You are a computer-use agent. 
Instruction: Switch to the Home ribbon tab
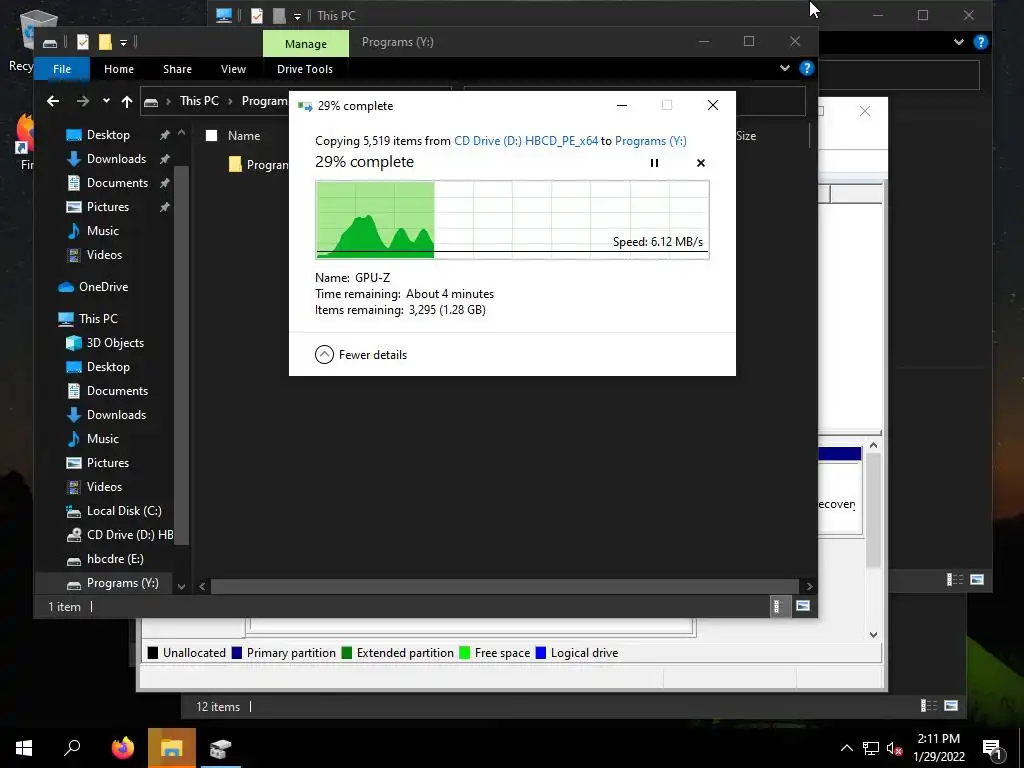click(119, 69)
